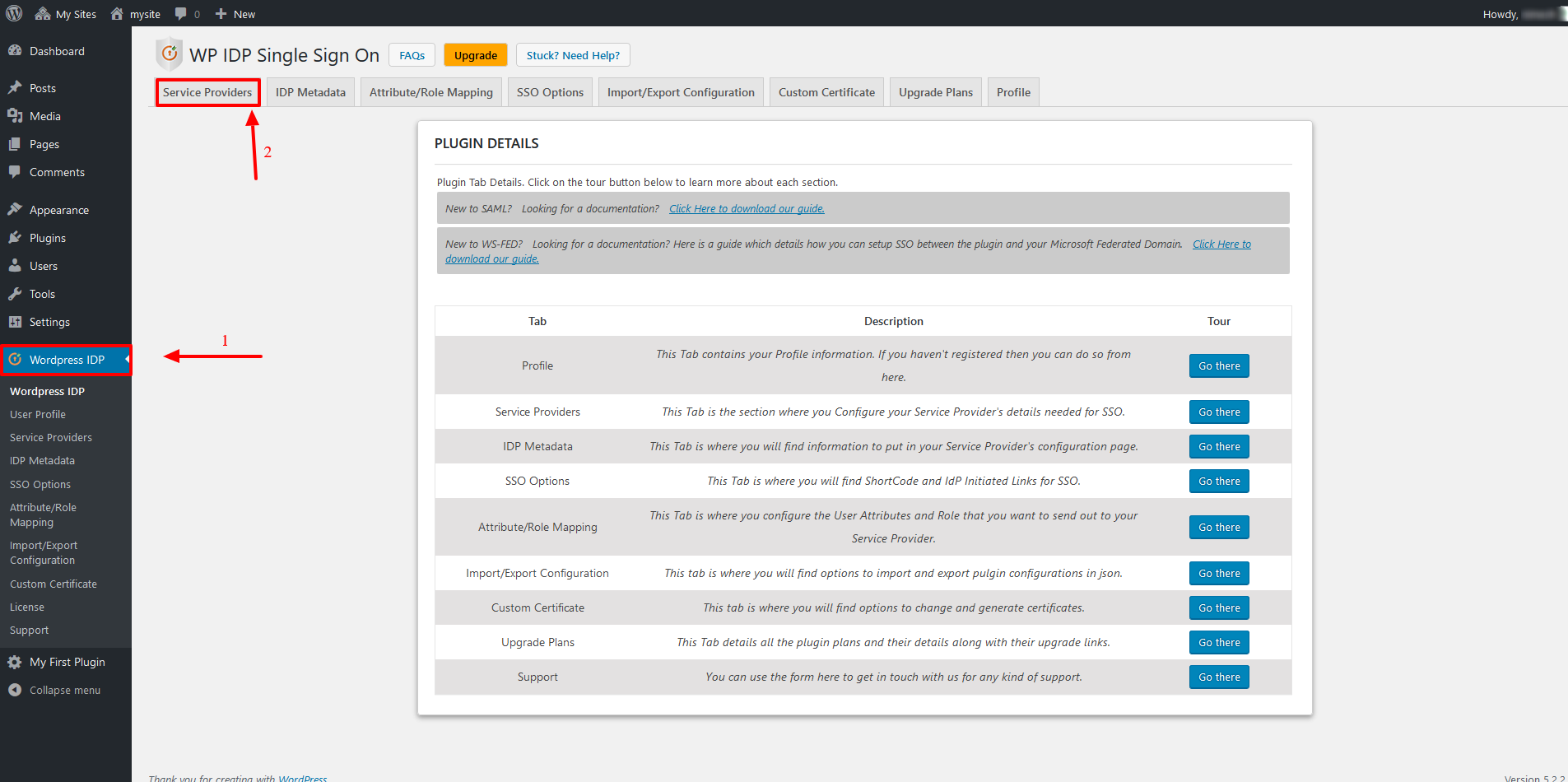Open License submenu item

click(x=27, y=607)
